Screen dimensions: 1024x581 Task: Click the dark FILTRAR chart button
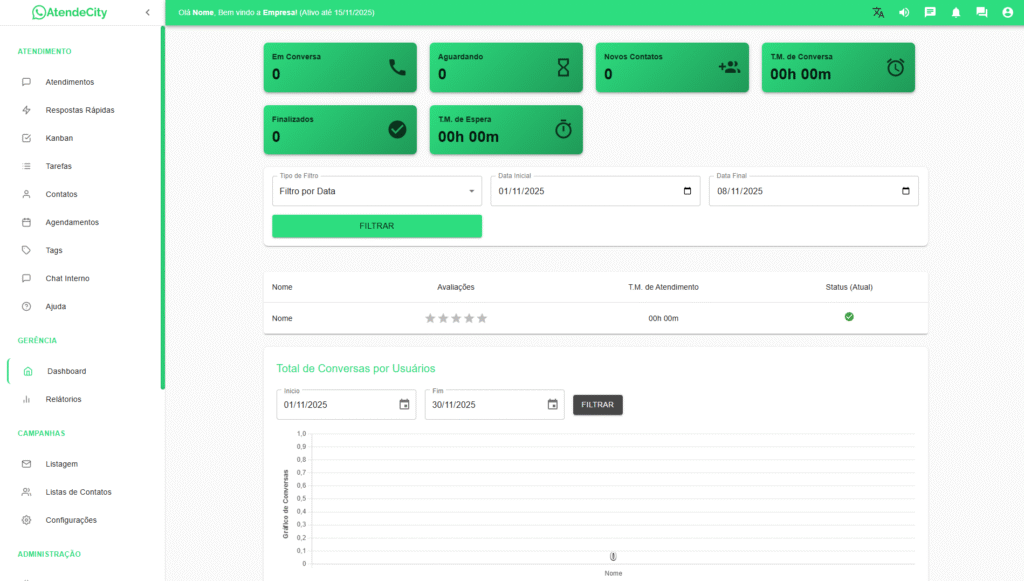click(x=597, y=405)
